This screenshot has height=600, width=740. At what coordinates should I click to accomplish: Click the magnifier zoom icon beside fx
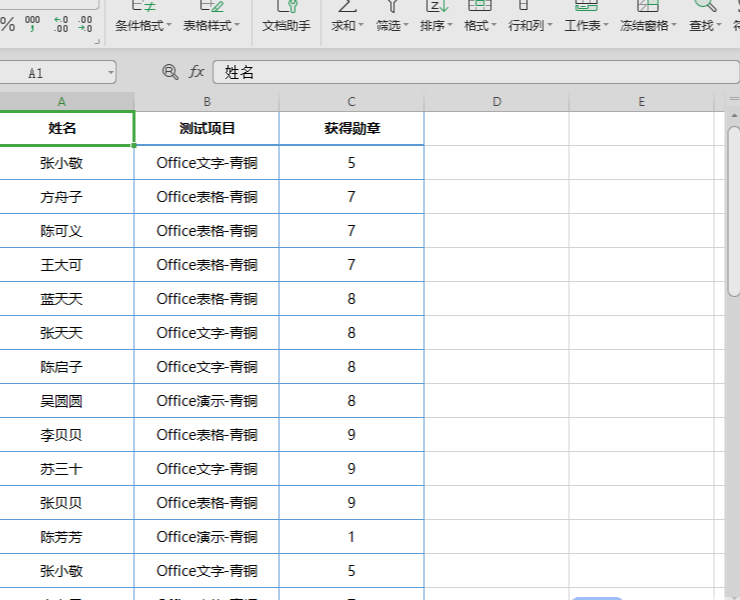170,72
